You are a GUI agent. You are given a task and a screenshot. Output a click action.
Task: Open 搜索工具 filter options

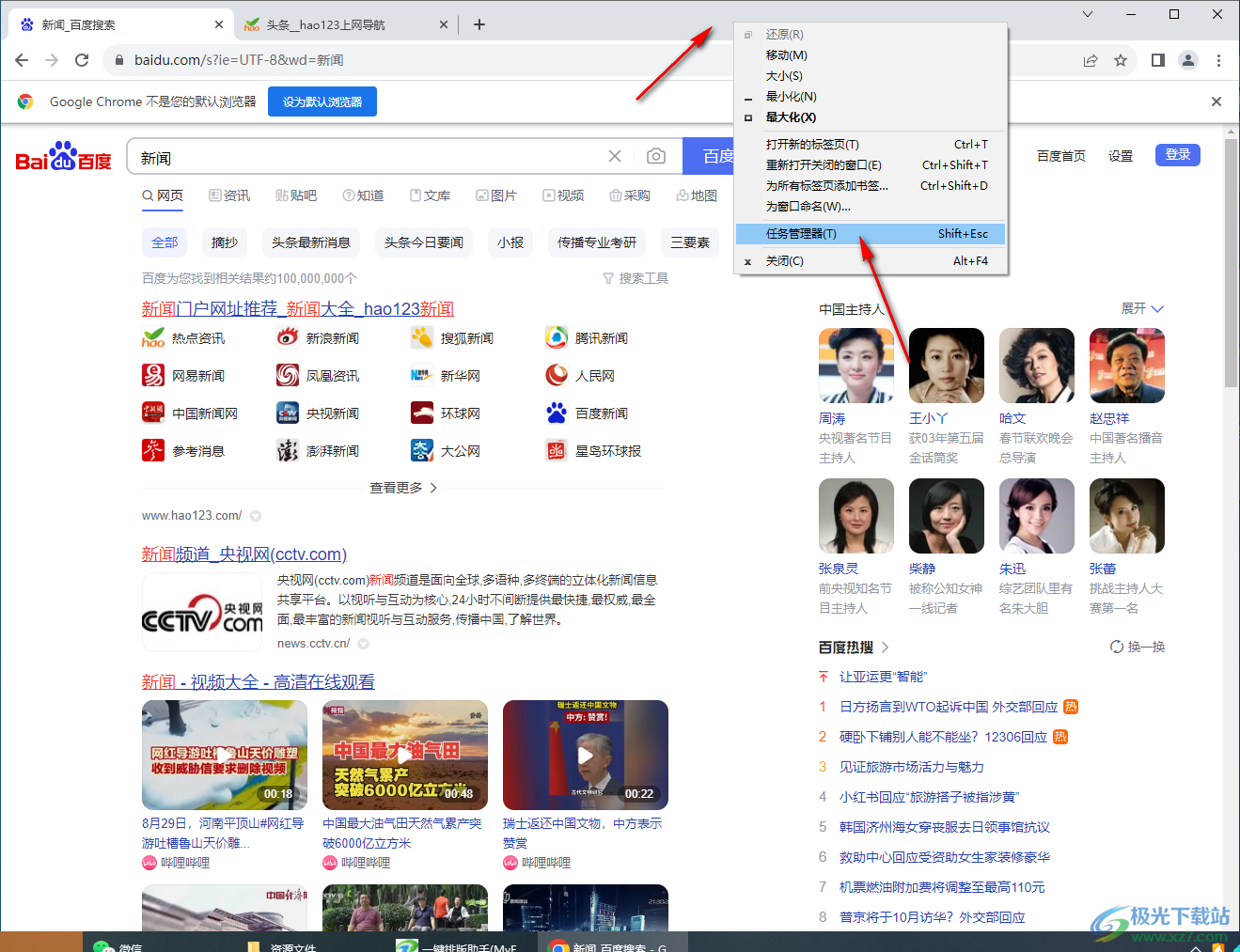pyautogui.click(x=636, y=278)
